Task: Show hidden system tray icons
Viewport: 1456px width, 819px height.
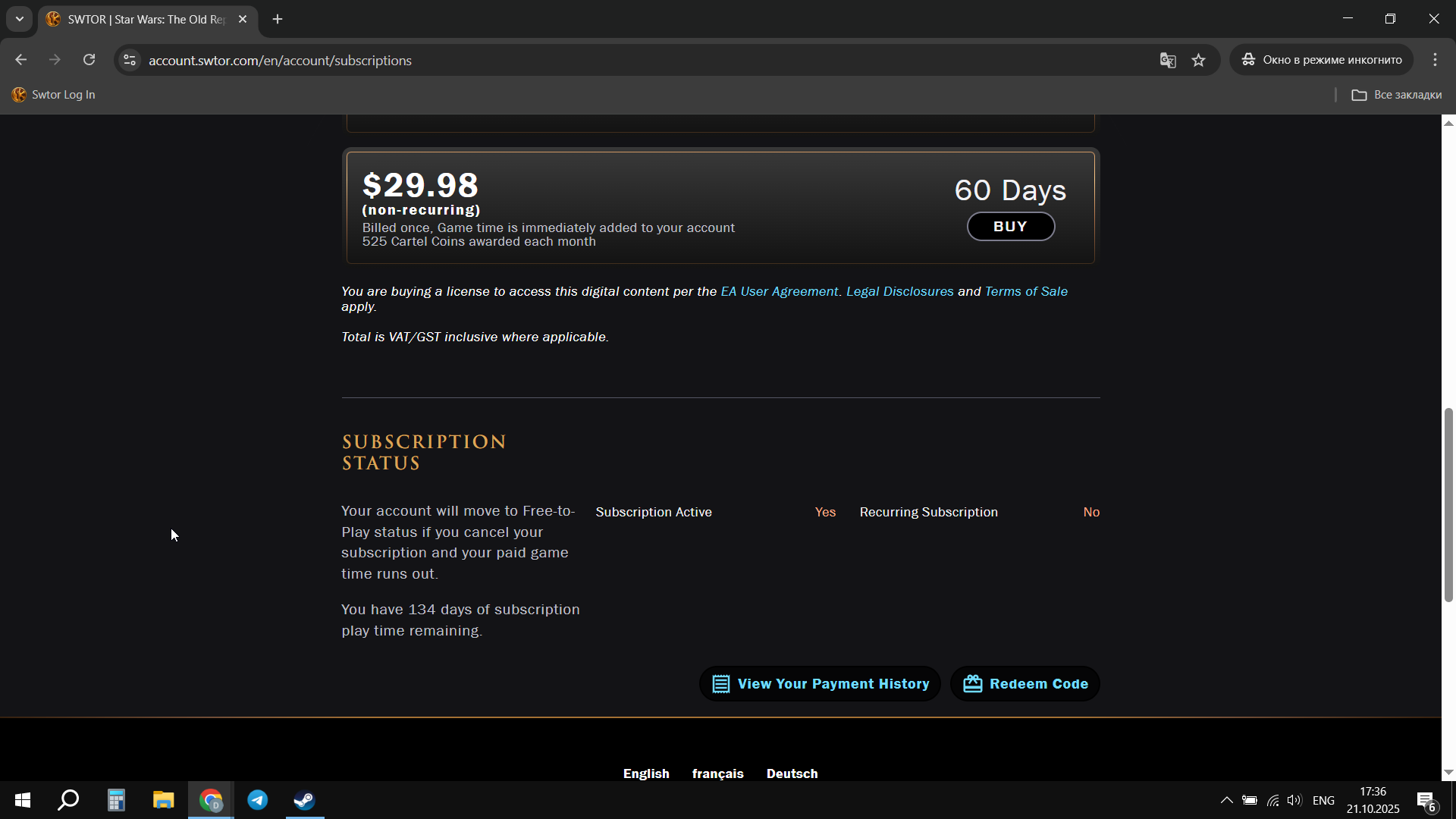Action: 1226,800
